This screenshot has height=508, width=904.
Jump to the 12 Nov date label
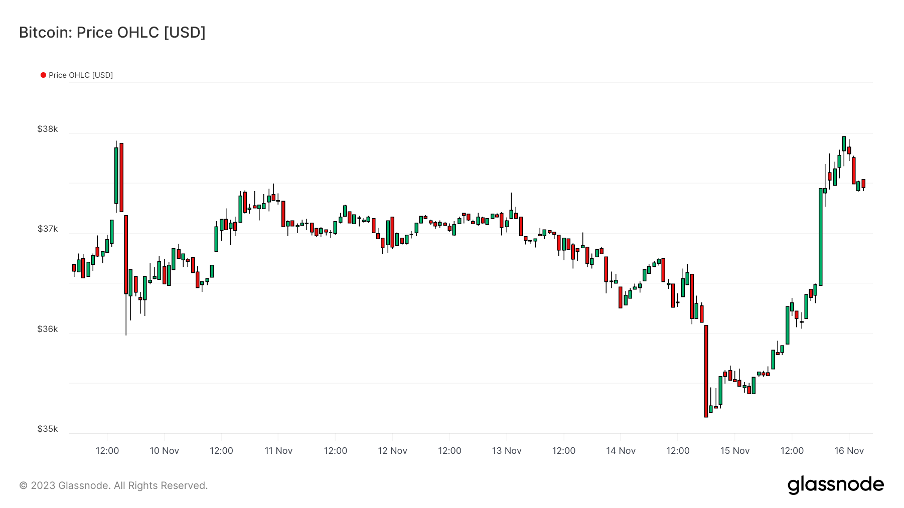click(393, 451)
